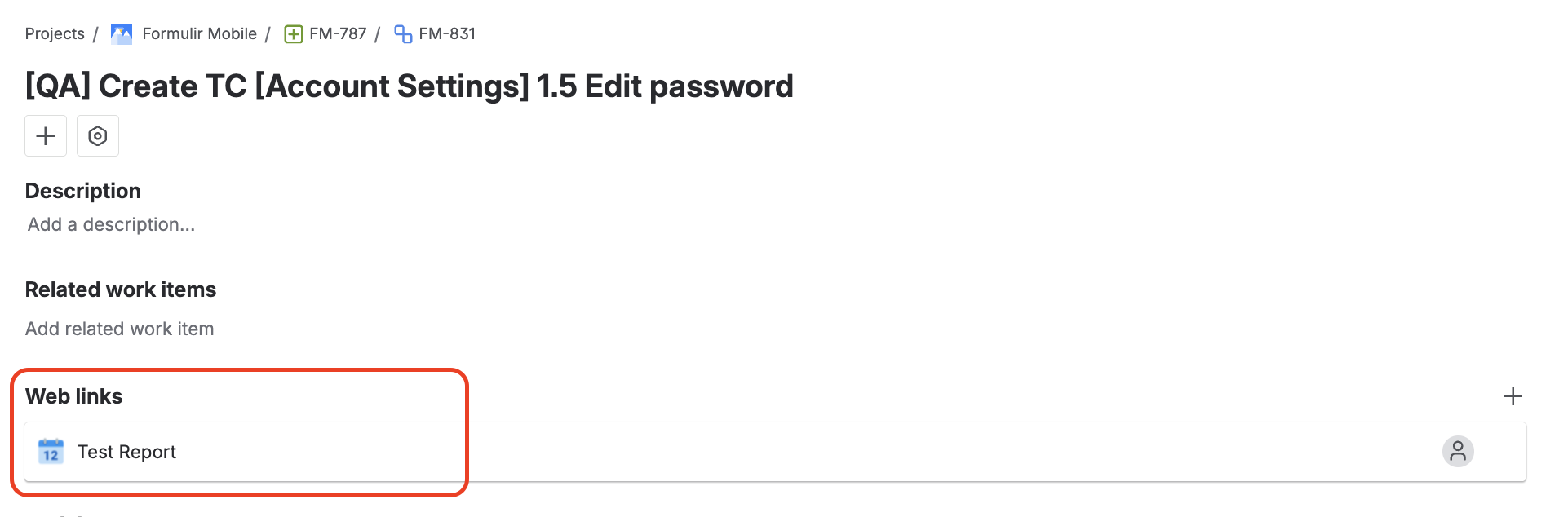1568x517 pixels.
Task: Click the green epic icon beside FM-787
Action: pos(293,33)
